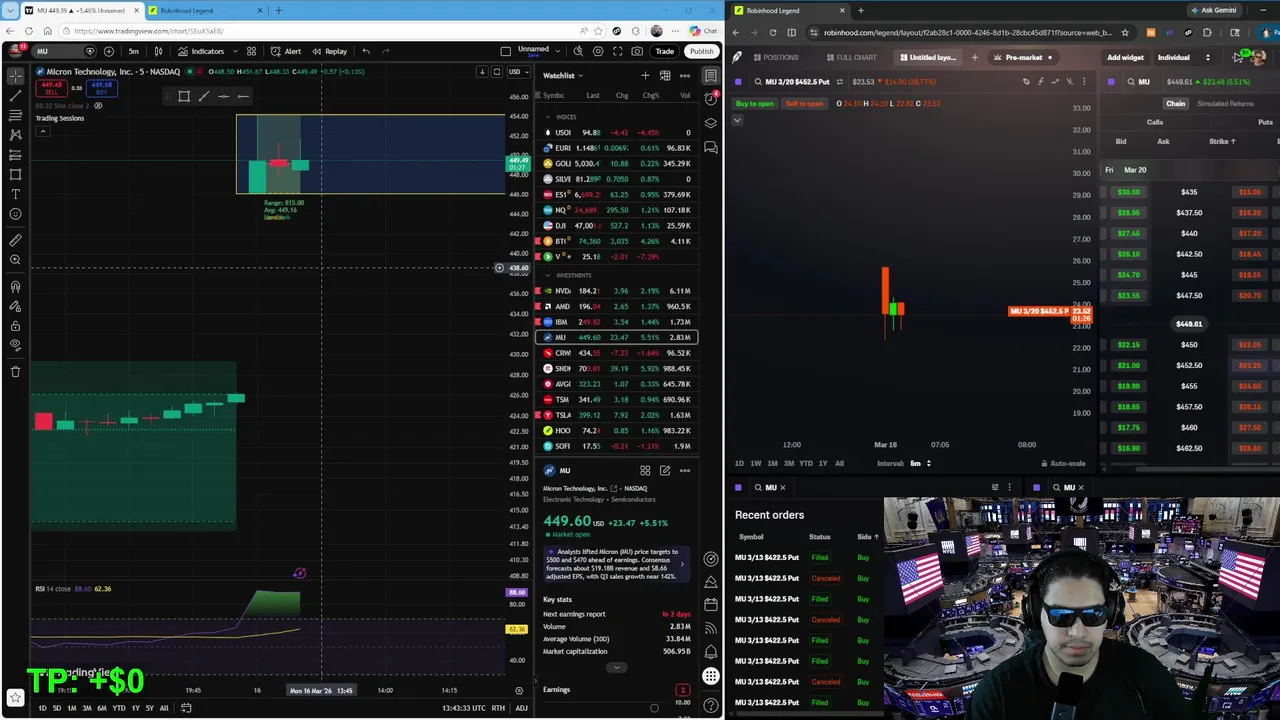
Task: Collapse the INVESTMENTS section in watchlist
Action: coord(547,275)
